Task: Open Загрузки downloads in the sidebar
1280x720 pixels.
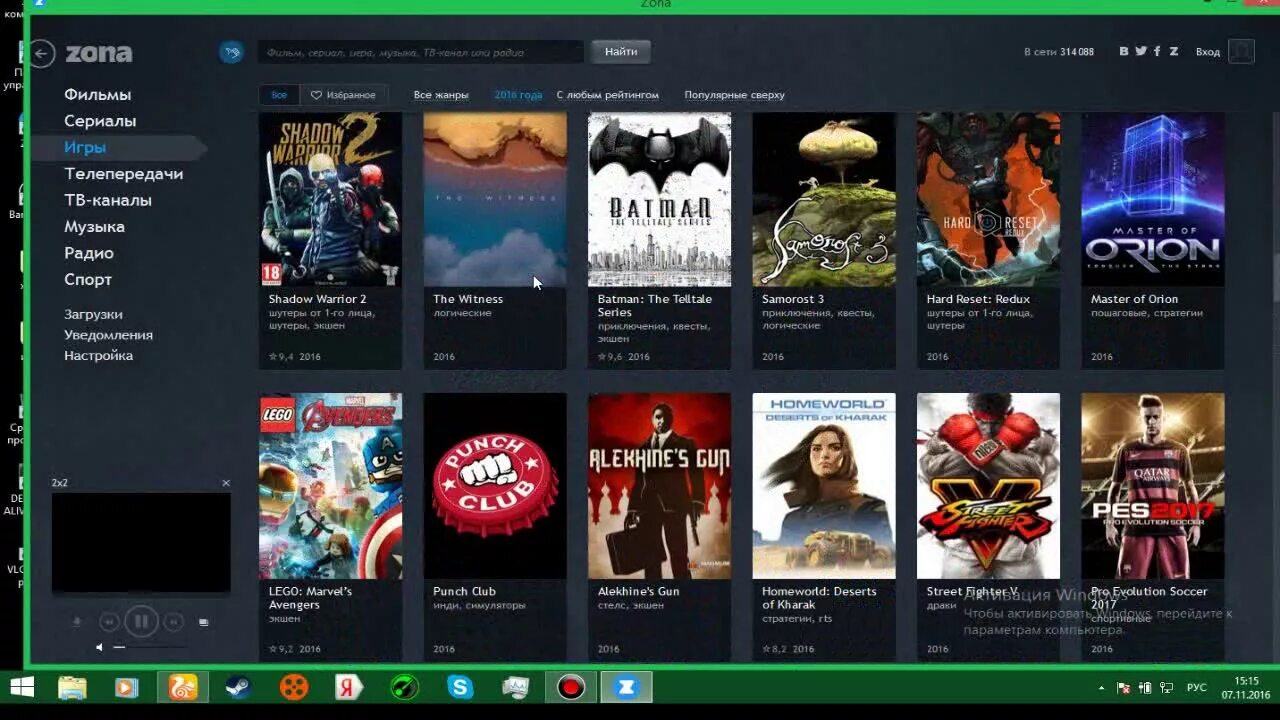Action: point(93,314)
